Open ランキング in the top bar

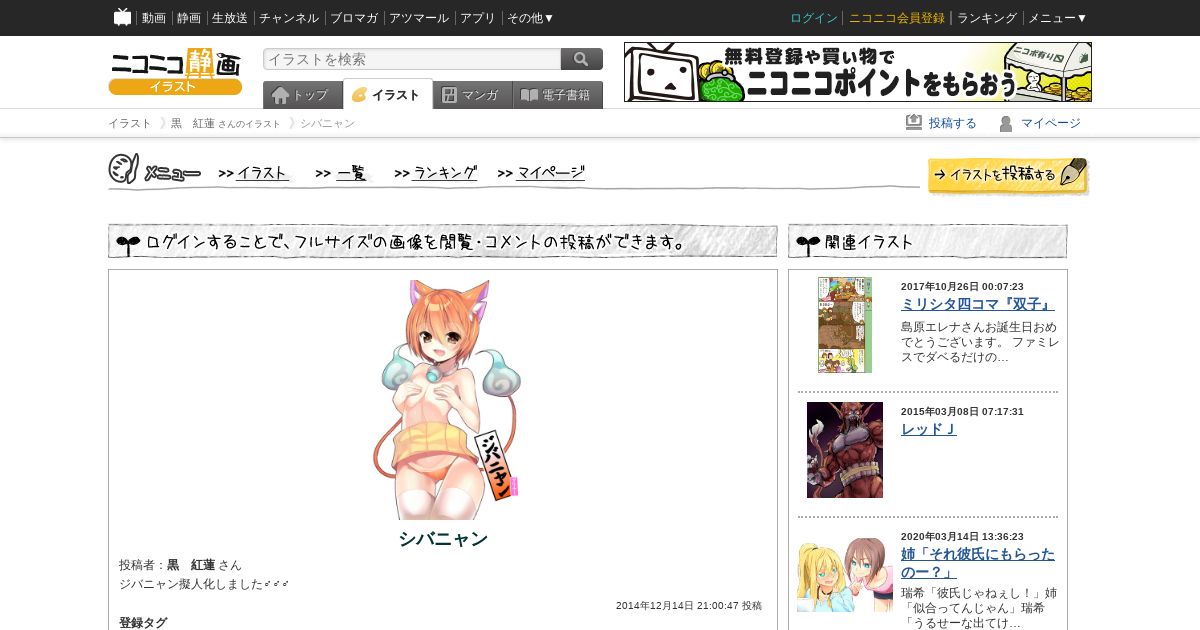[x=987, y=18]
